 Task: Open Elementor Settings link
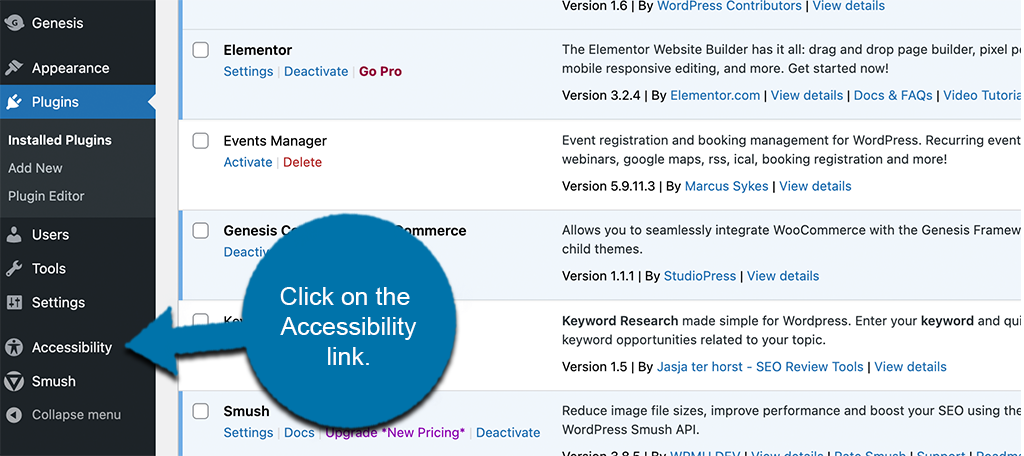(x=248, y=72)
